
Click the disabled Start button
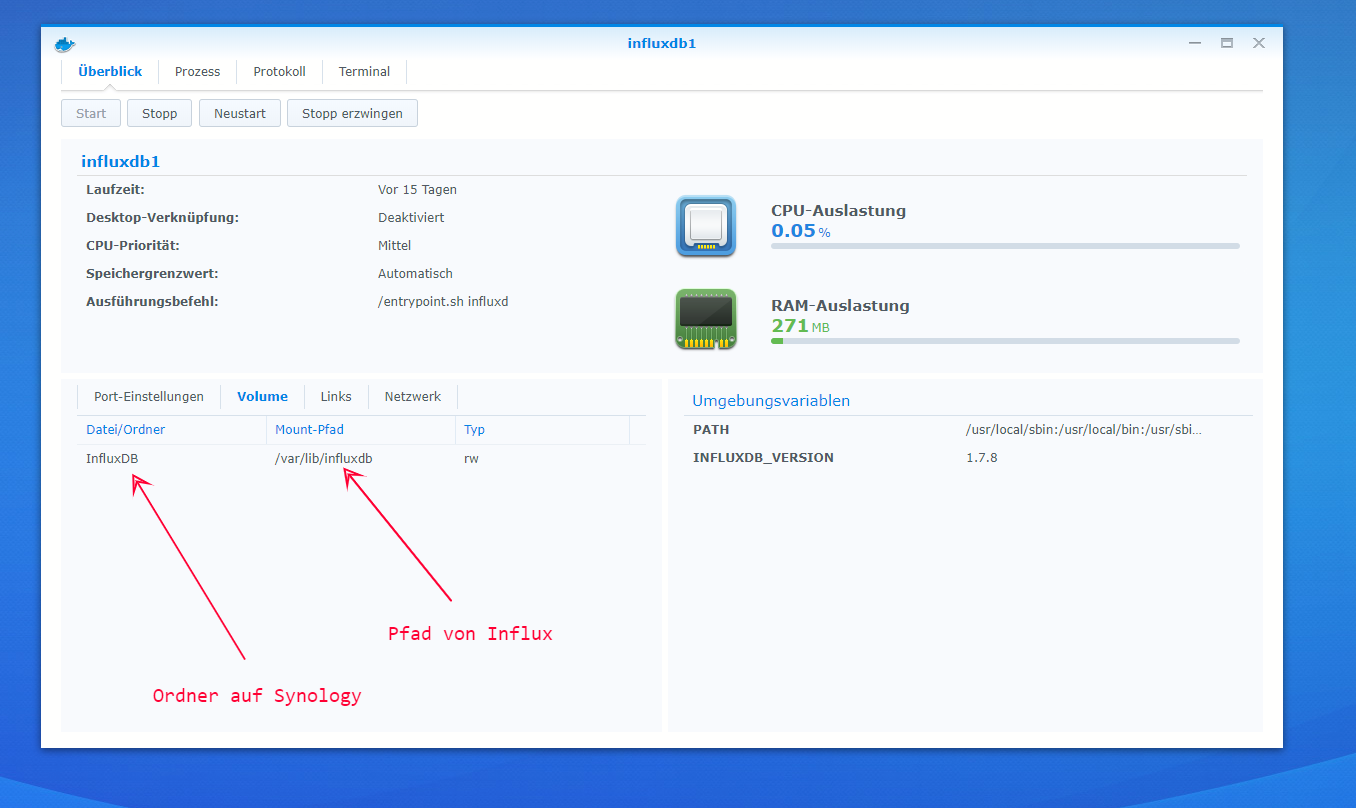coord(91,113)
